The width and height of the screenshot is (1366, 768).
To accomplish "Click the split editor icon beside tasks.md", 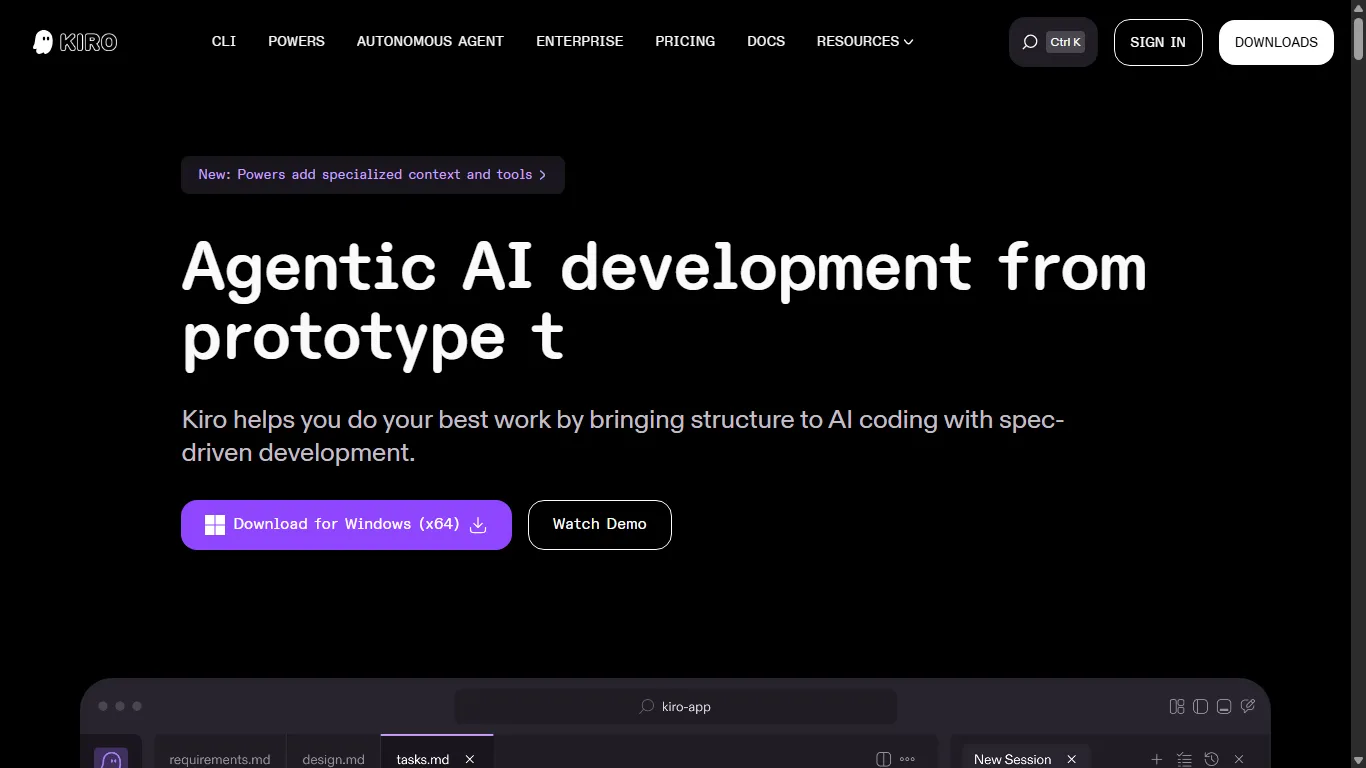I will 883,759.
